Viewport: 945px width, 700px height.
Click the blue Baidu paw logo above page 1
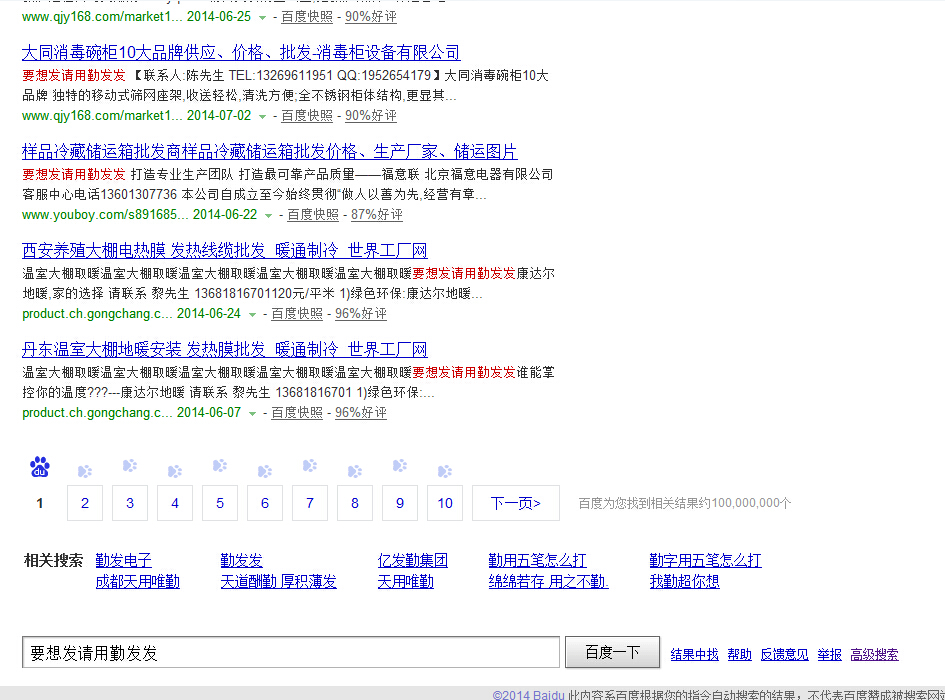point(40,467)
